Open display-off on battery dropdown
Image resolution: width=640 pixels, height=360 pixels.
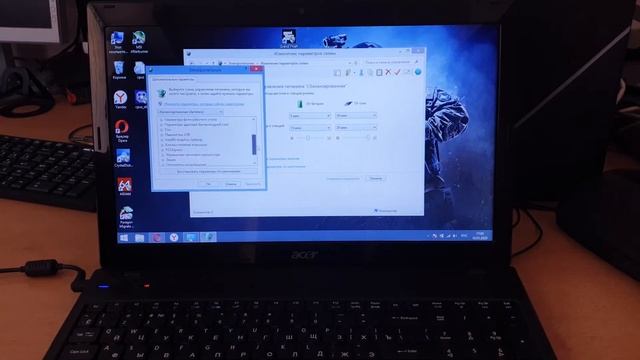(310, 116)
